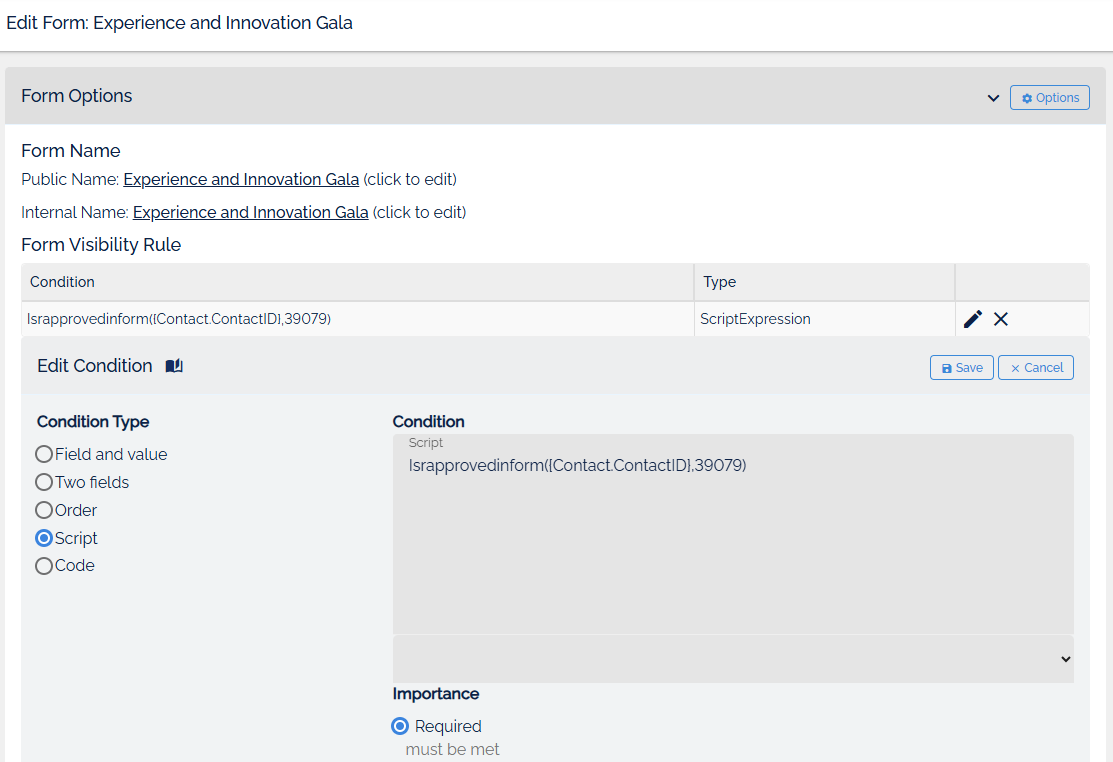Click the pencil icon to edit the visibility rule
Viewport: 1113px width, 762px height.
pyautogui.click(x=972, y=319)
